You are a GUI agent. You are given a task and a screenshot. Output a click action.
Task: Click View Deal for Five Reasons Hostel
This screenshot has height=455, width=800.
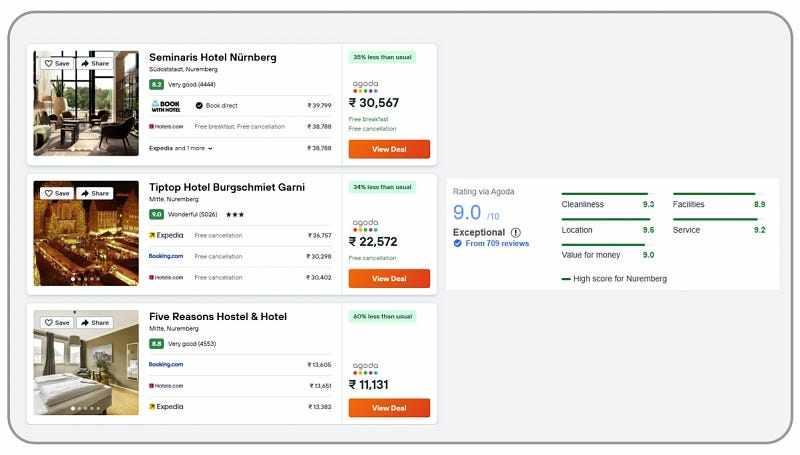point(389,408)
